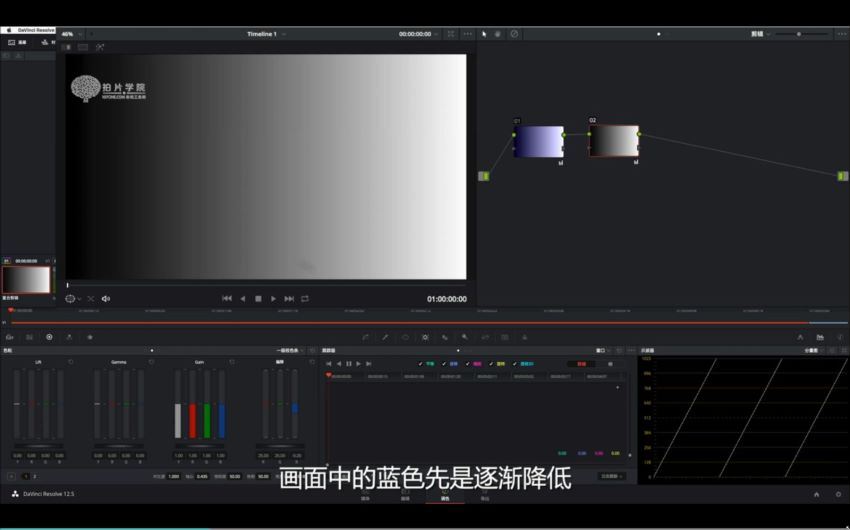Image resolution: width=850 pixels, height=530 pixels.
Task: Open the Apple menu
Action: 9,30
